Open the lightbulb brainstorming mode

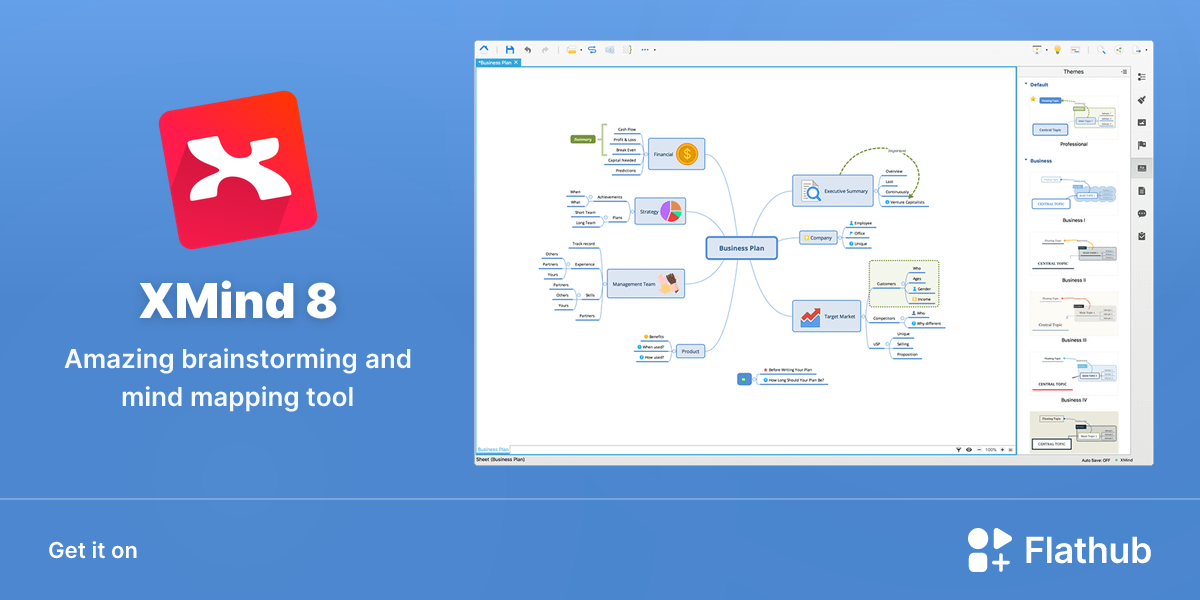[x=1057, y=49]
